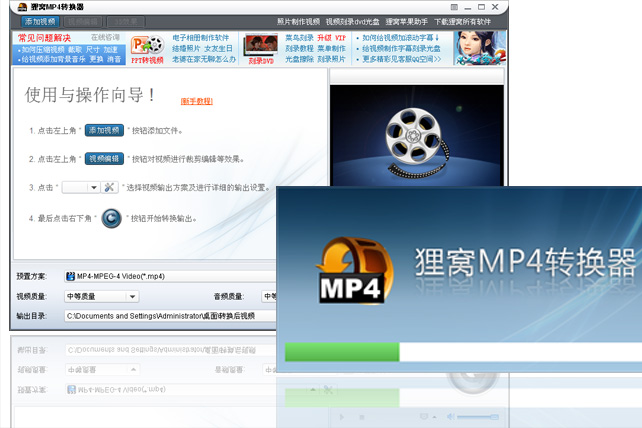Click the 输出目录 path input field

tap(170, 316)
